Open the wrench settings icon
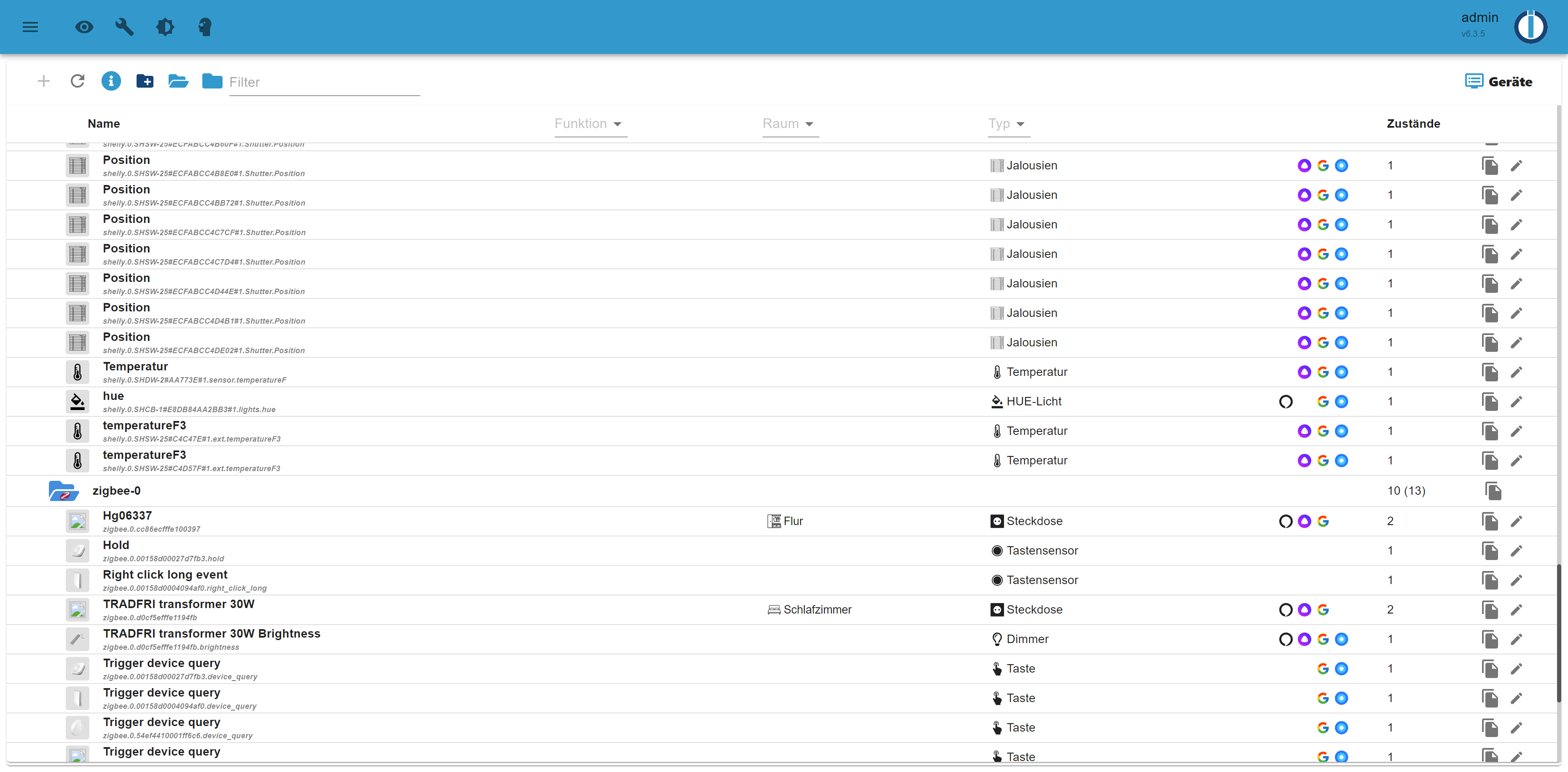The image size is (1568, 772). coord(124,27)
